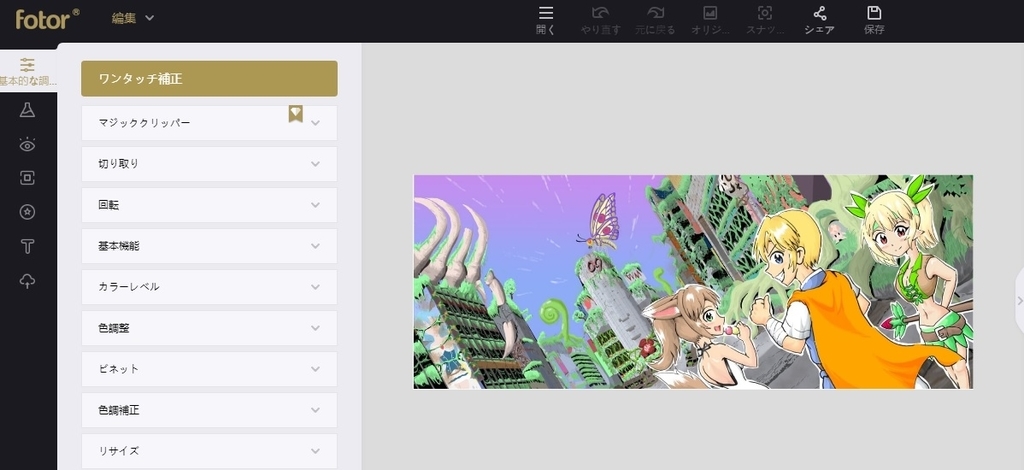The width and height of the screenshot is (1024, 470).
Task: Expand the 色調整 section
Action: pyautogui.click(x=209, y=328)
